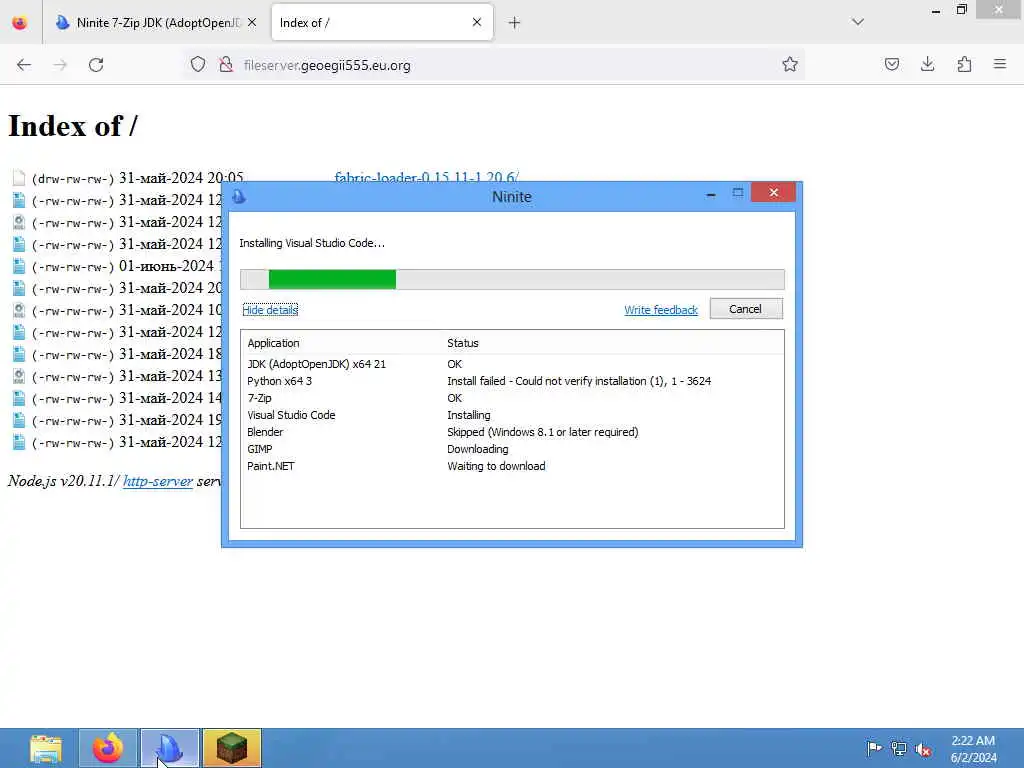Open the network tray icon

[x=899, y=748]
